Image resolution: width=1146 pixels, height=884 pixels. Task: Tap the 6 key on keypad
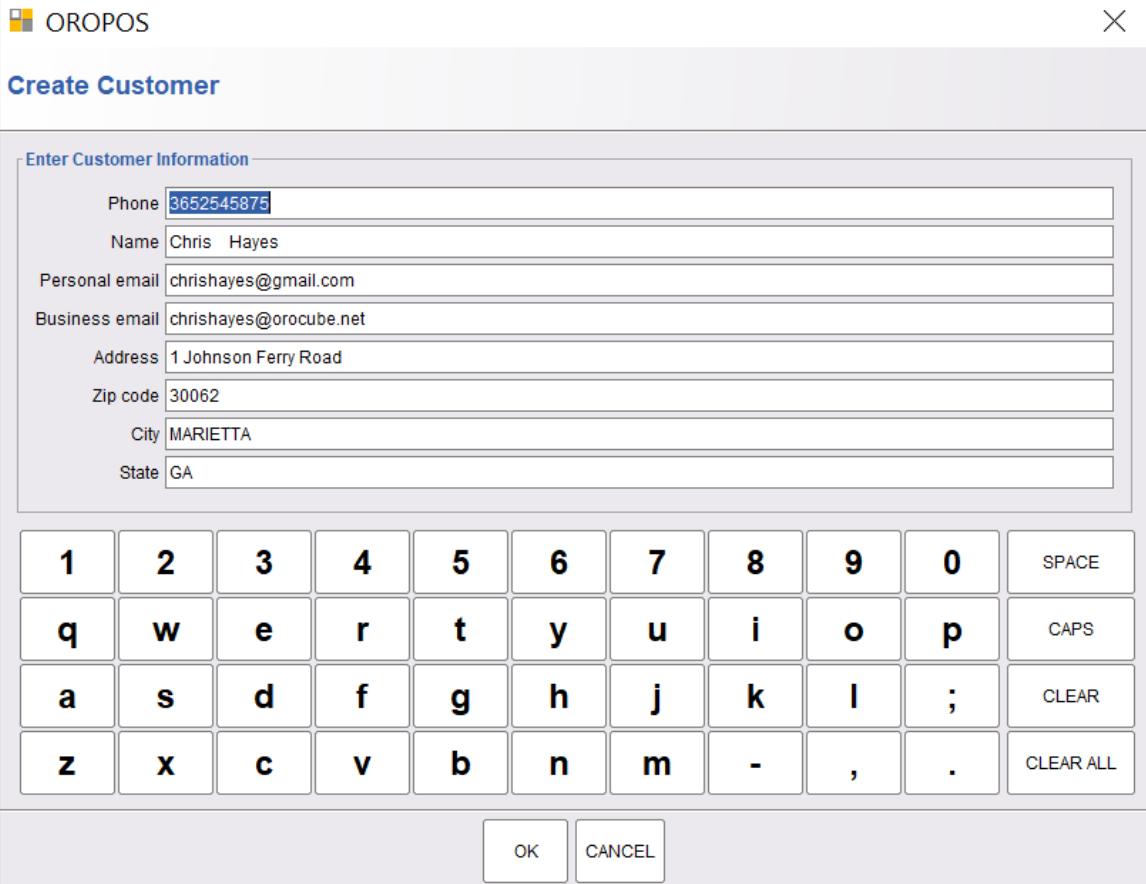click(559, 563)
